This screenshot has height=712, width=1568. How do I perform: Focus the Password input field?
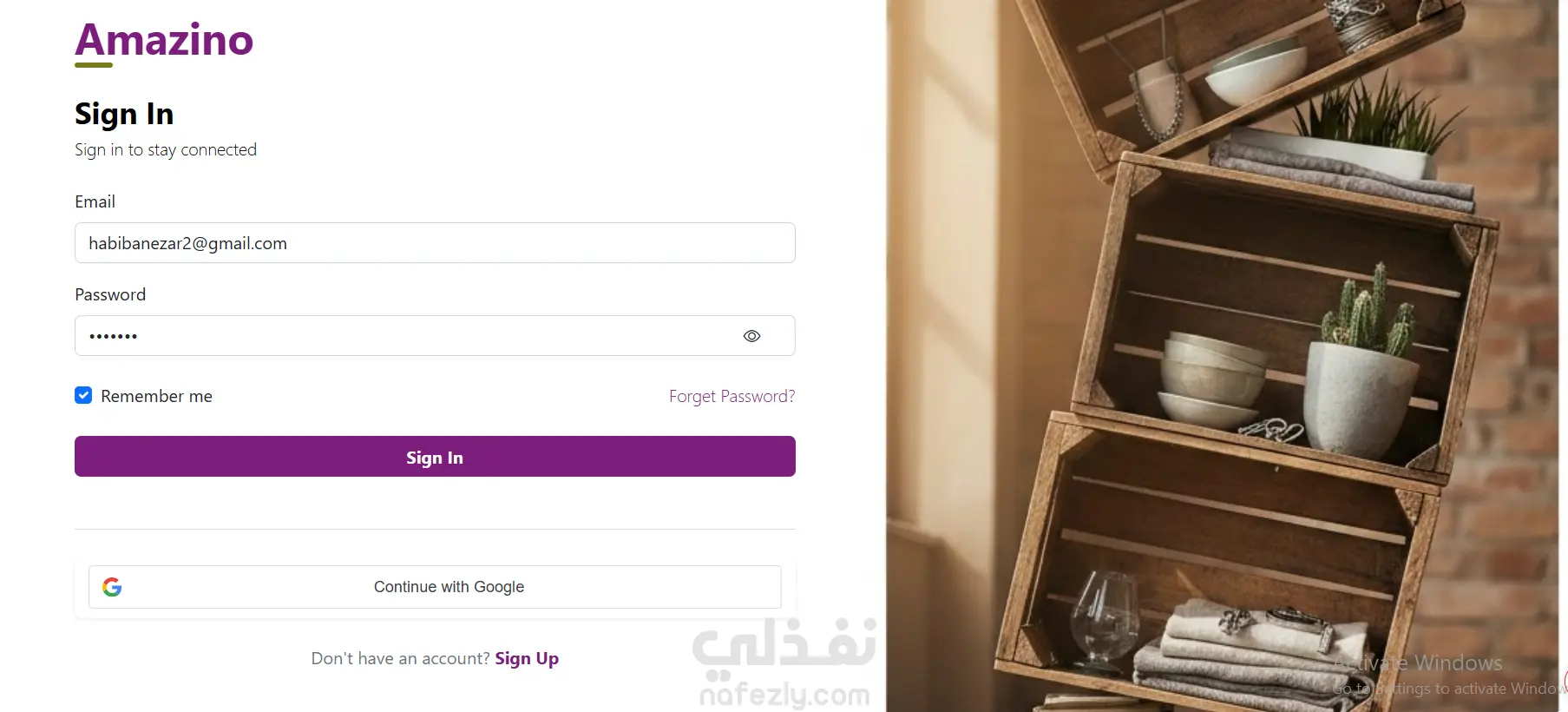435,336
